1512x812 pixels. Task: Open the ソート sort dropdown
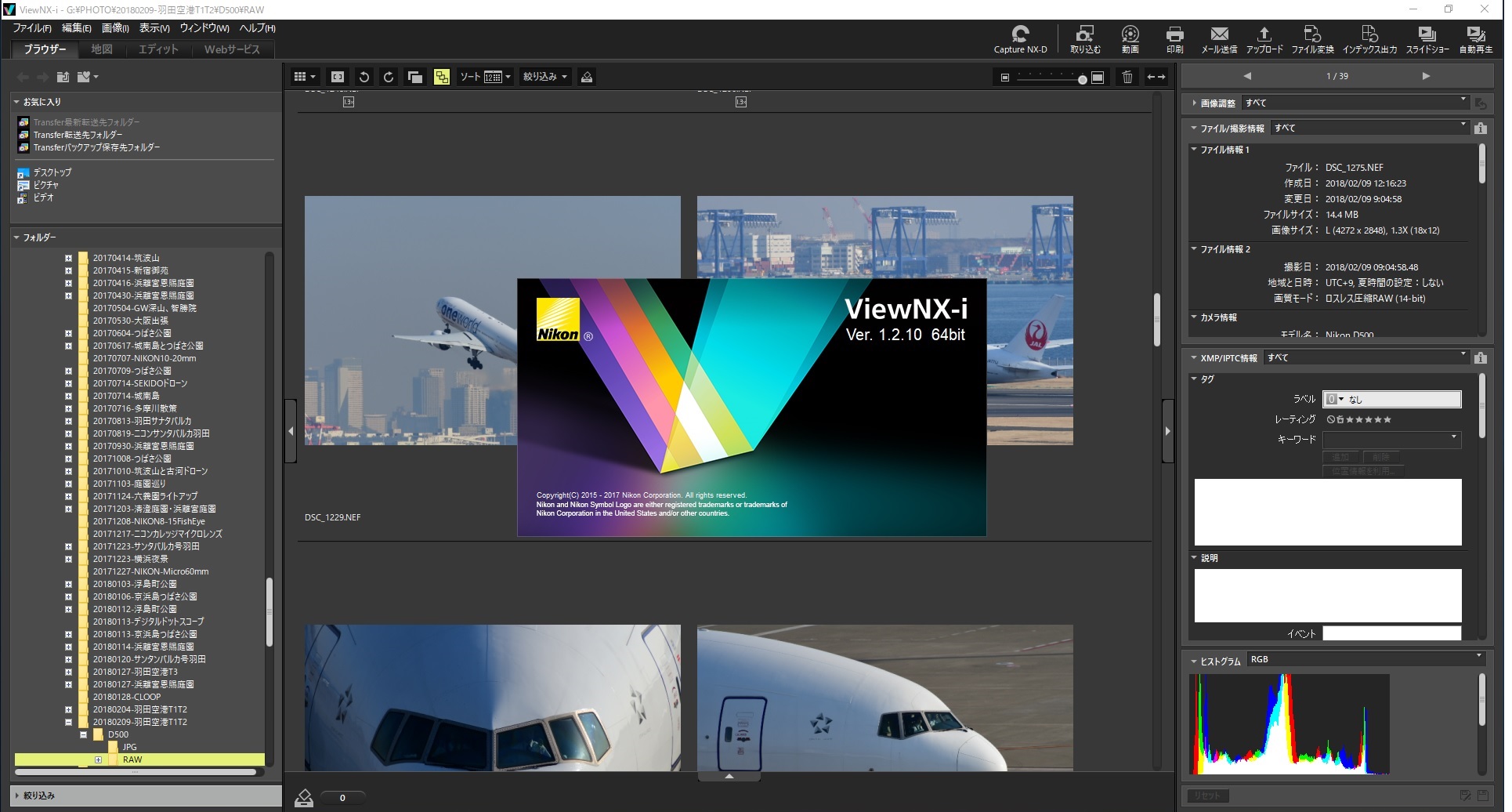coord(485,77)
